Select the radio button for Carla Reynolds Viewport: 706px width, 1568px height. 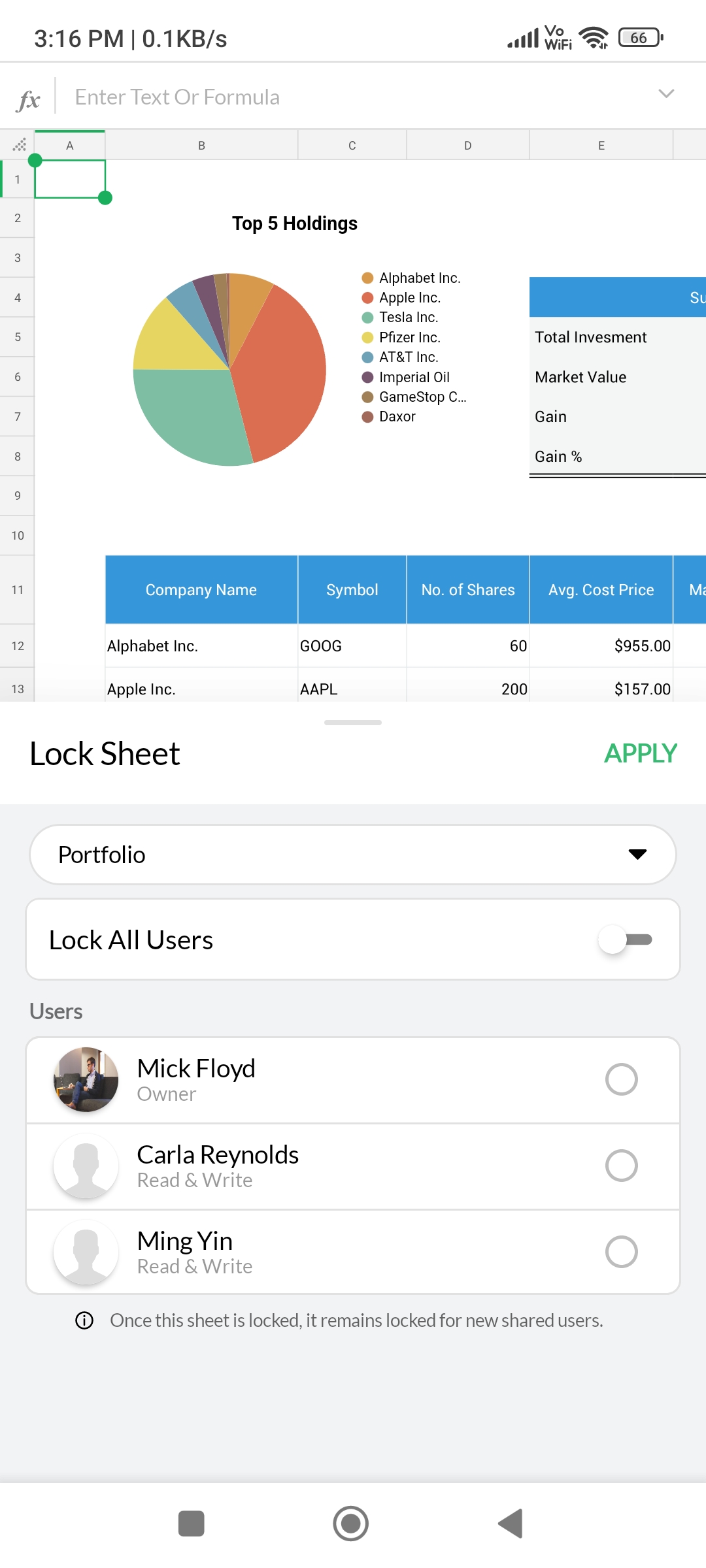(x=621, y=1166)
